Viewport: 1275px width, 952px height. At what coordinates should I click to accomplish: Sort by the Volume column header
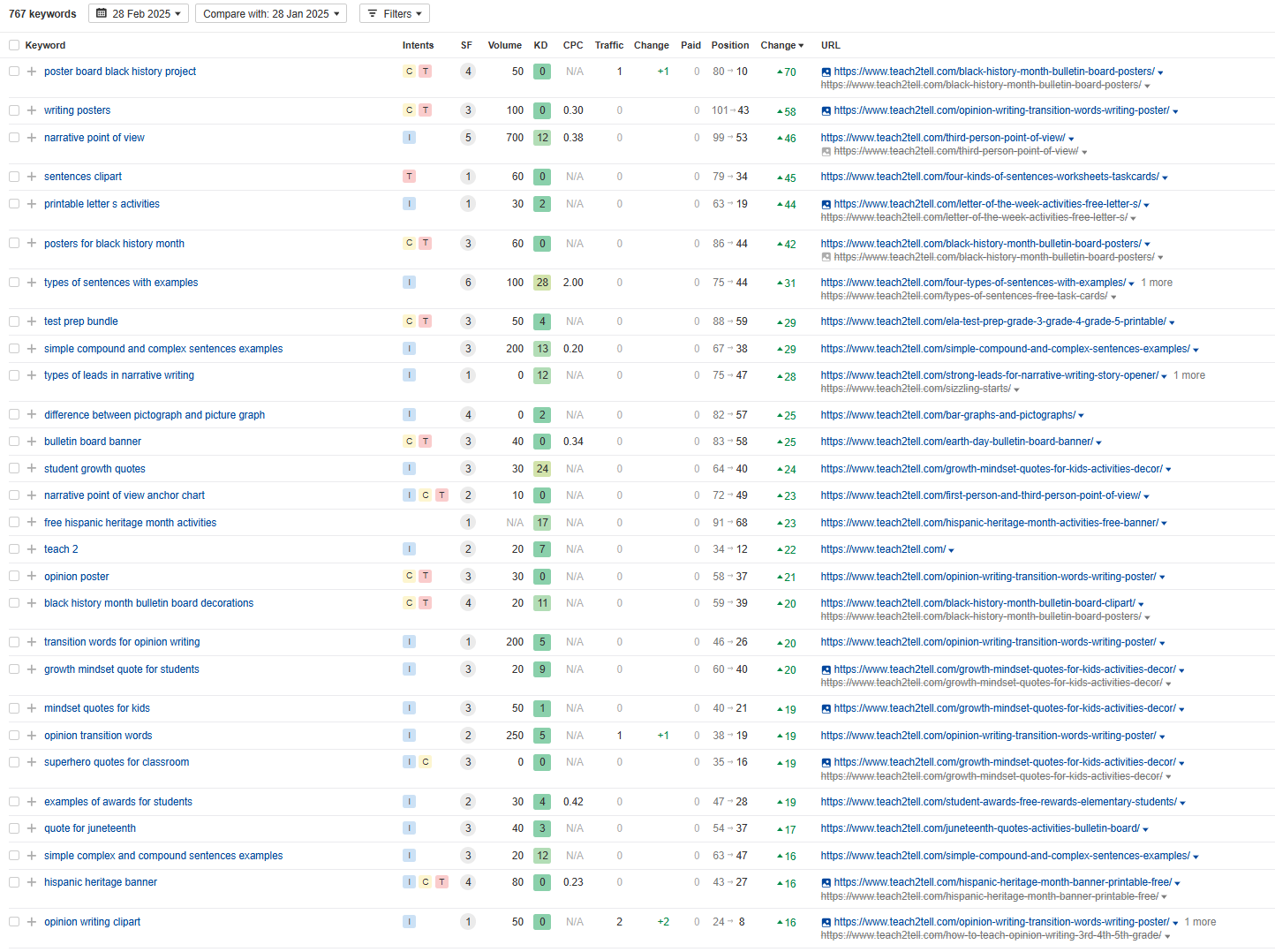click(x=504, y=45)
